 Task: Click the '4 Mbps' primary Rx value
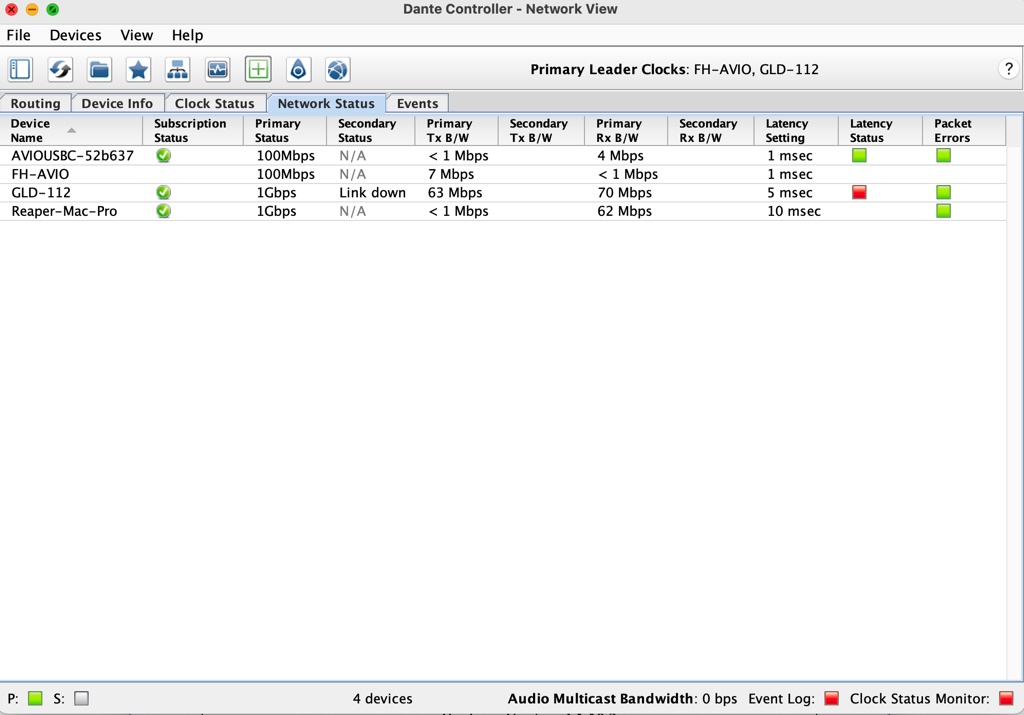pos(620,155)
